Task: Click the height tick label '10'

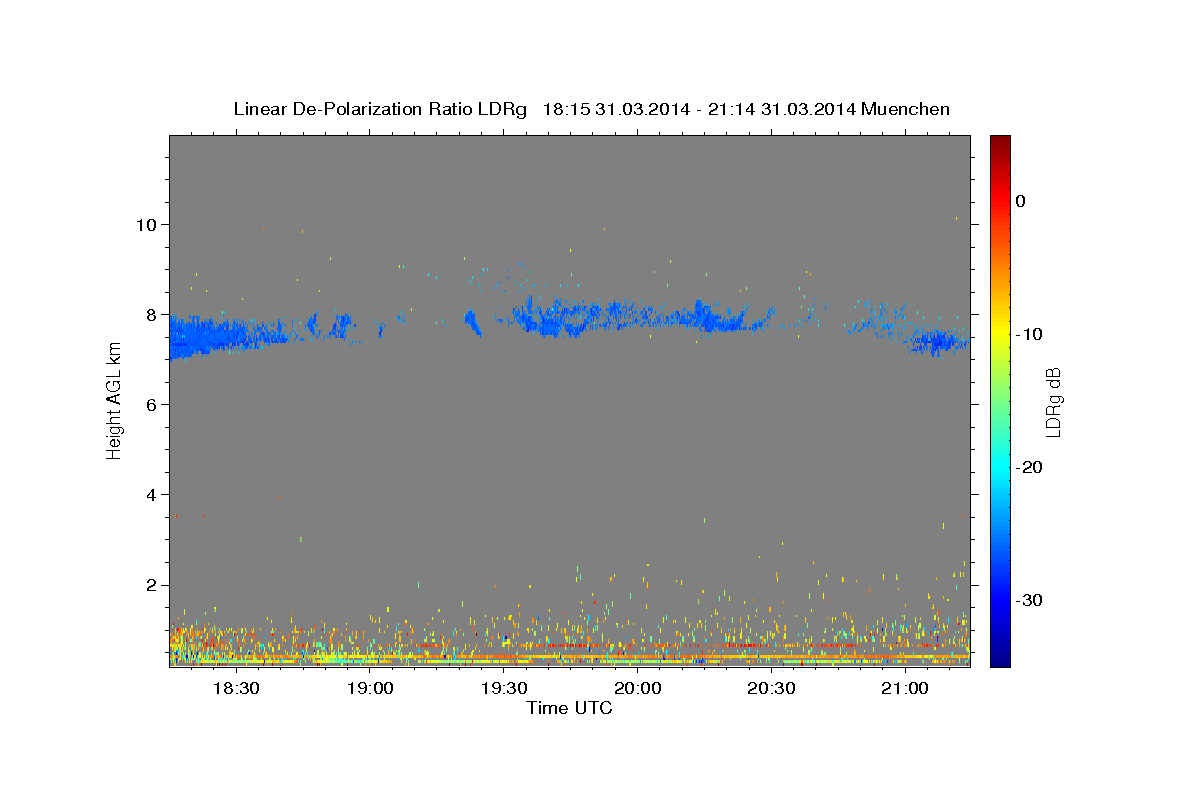Action: click(149, 224)
